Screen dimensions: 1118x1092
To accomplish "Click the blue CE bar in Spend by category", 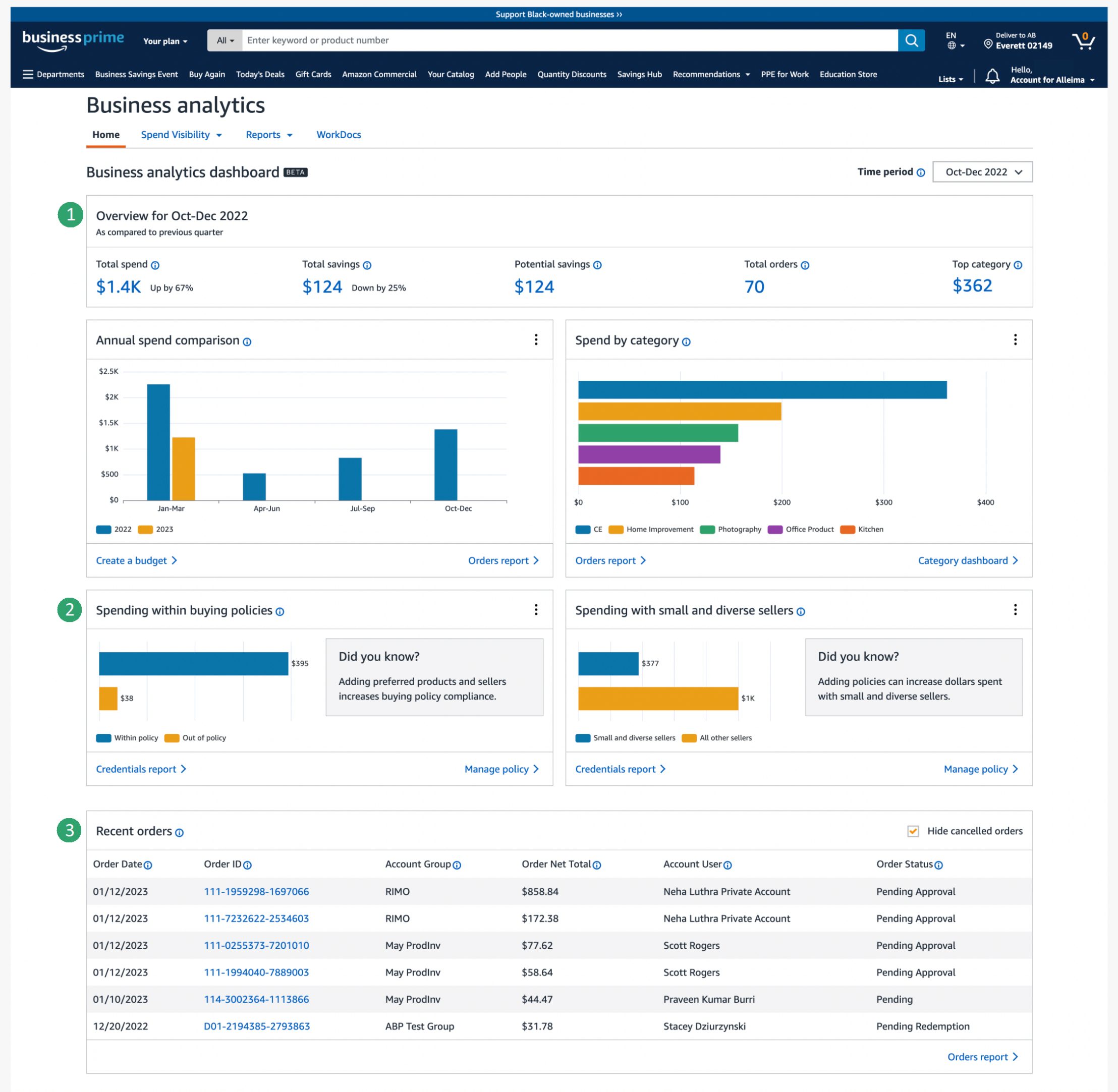I will click(x=762, y=390).
